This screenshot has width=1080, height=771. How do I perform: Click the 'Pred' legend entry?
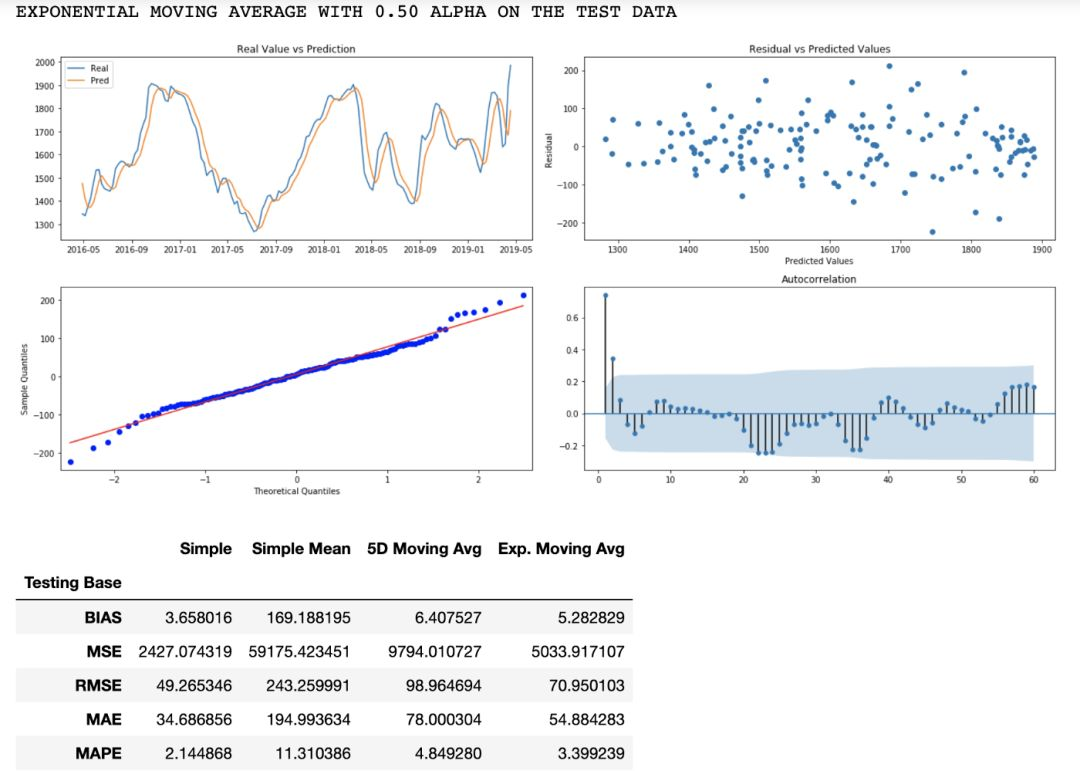tap(99, 81)
